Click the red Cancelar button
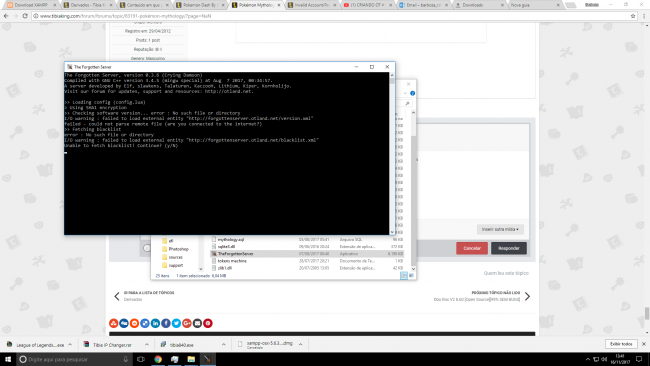Screen dimensions: 650x366 point(472,248)
